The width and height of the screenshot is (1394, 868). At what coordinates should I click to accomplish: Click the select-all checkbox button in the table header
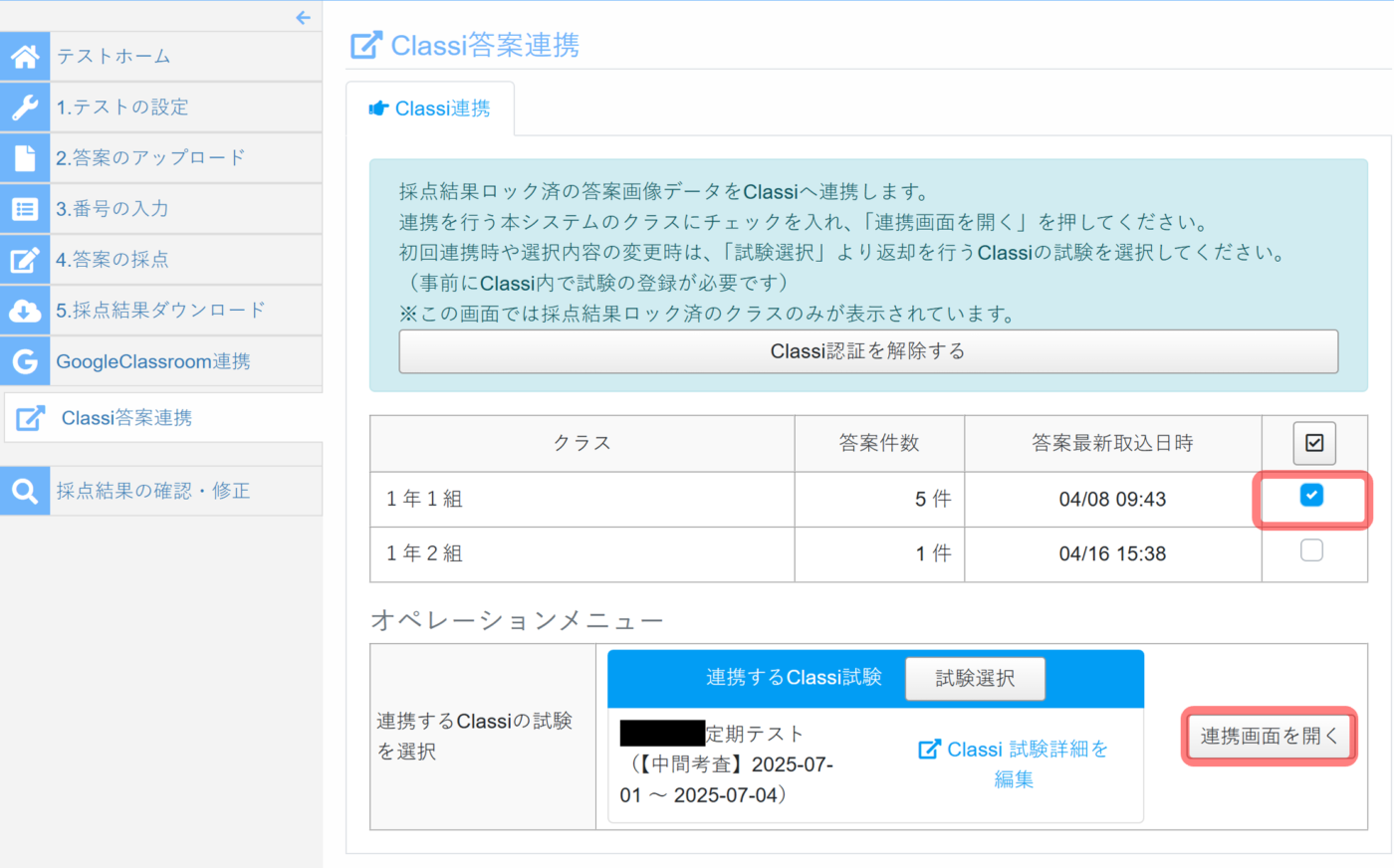coord(1314,443)
